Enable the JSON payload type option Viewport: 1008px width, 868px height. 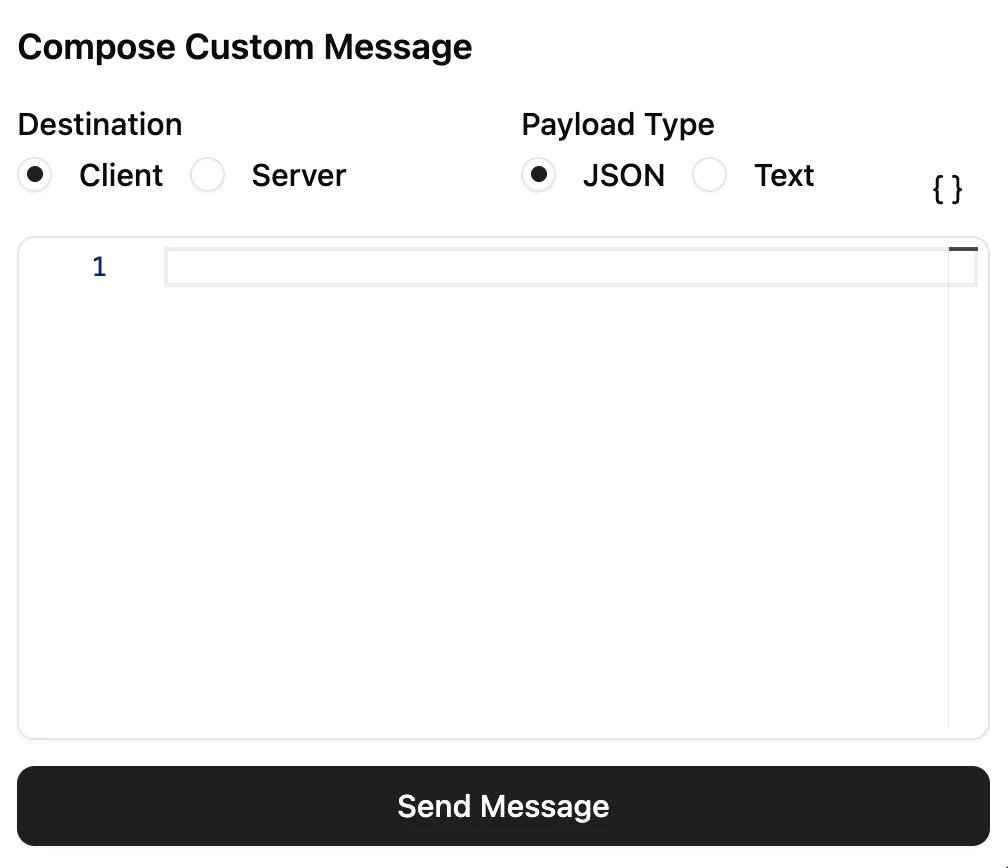[539, 175]
